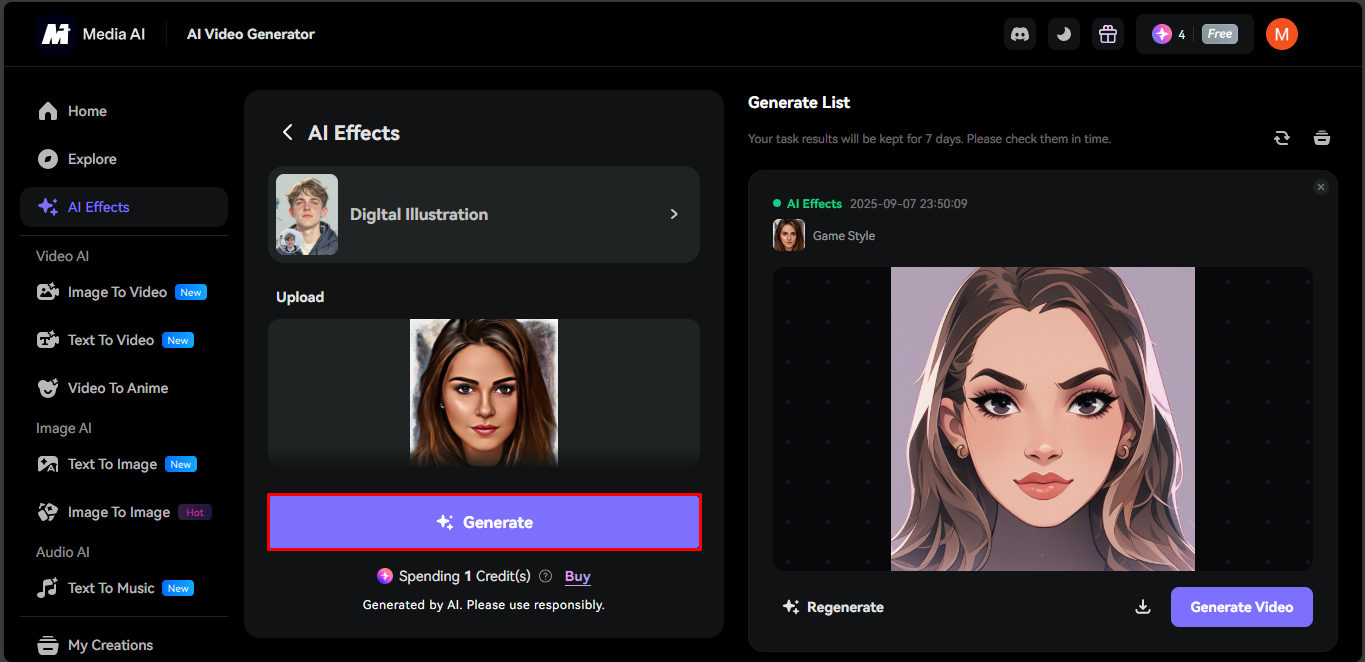Viewport: 1365px width, 662px height.
Task: Dismiss the Game Style result card
Action: click(1320, 186)
